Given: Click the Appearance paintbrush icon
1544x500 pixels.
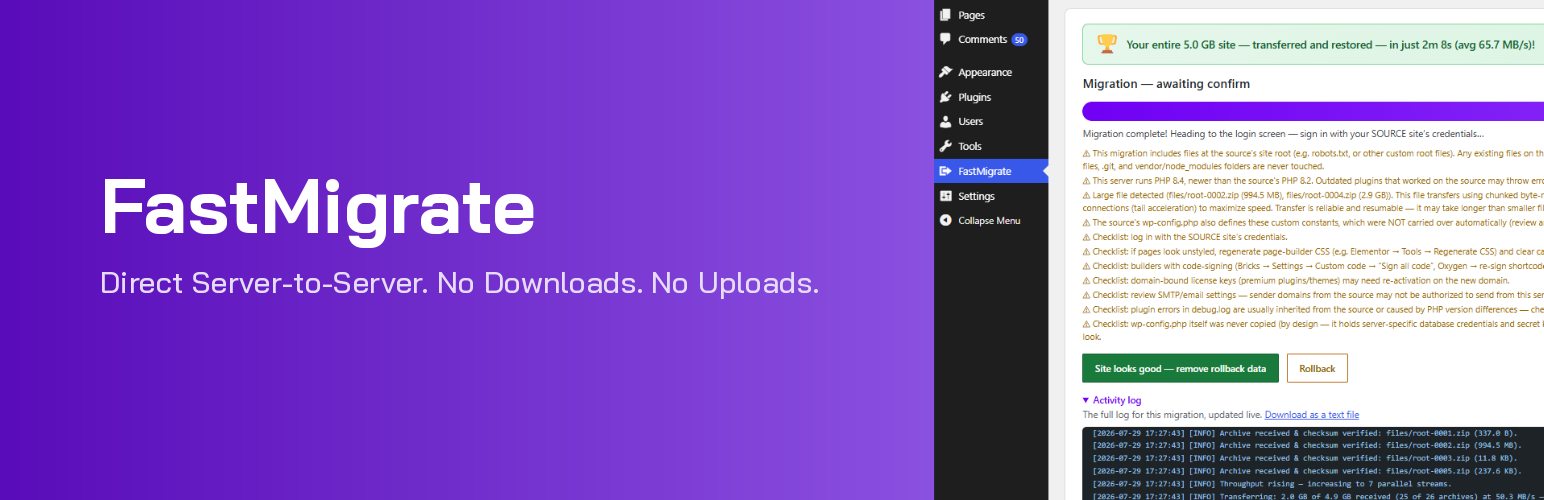Looking at the screenshot, I should 946,72.
